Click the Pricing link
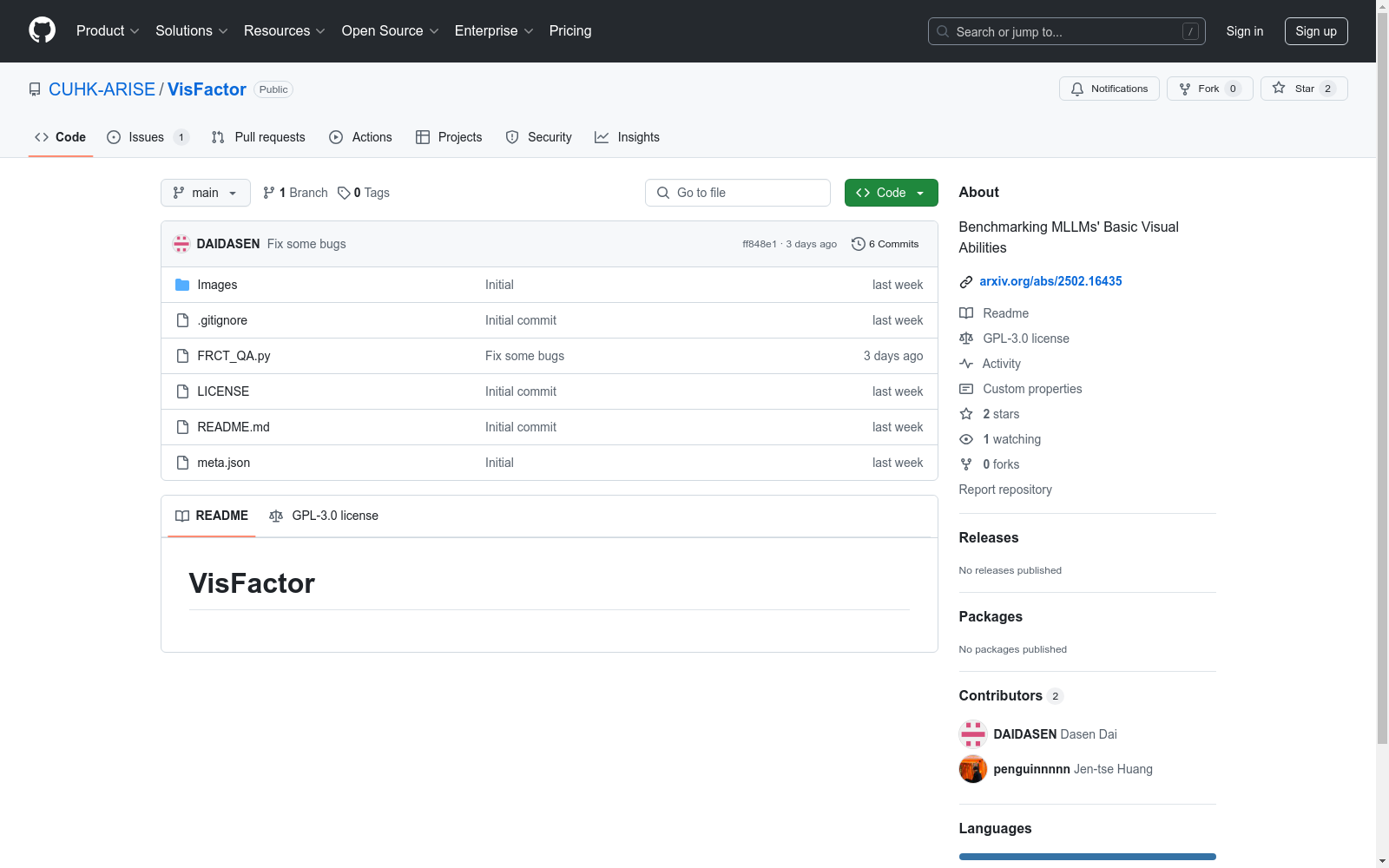This screenshot has width=1389, height=868. point(570,31)
